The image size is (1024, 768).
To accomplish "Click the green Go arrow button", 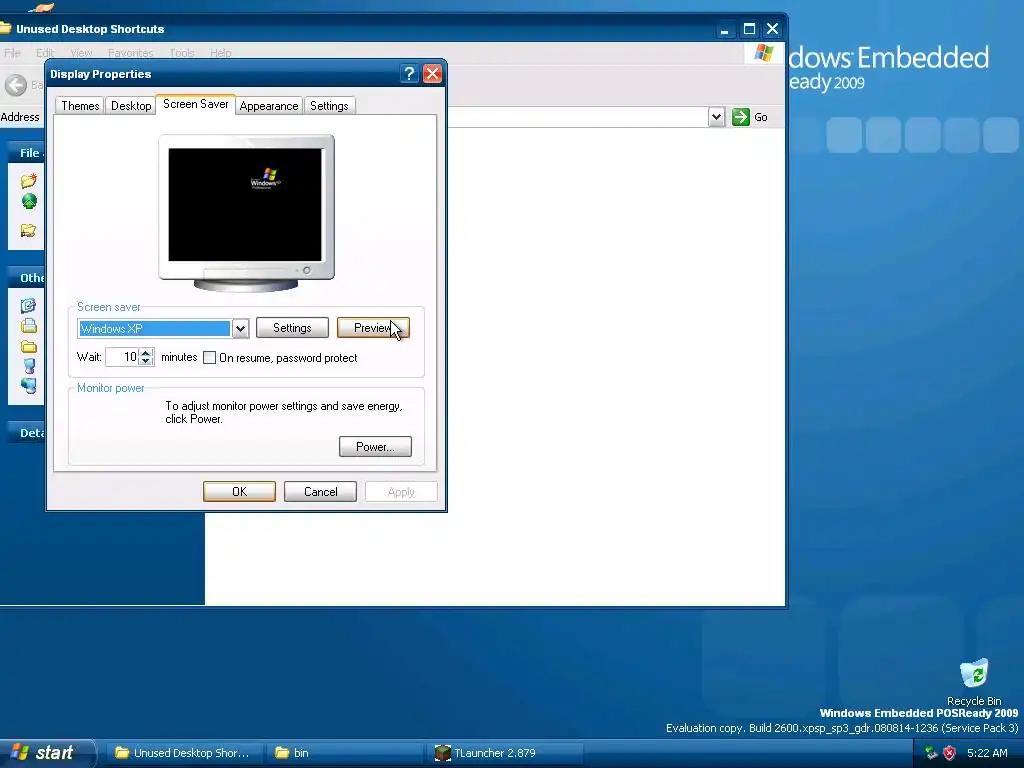I will pos(741,117).
